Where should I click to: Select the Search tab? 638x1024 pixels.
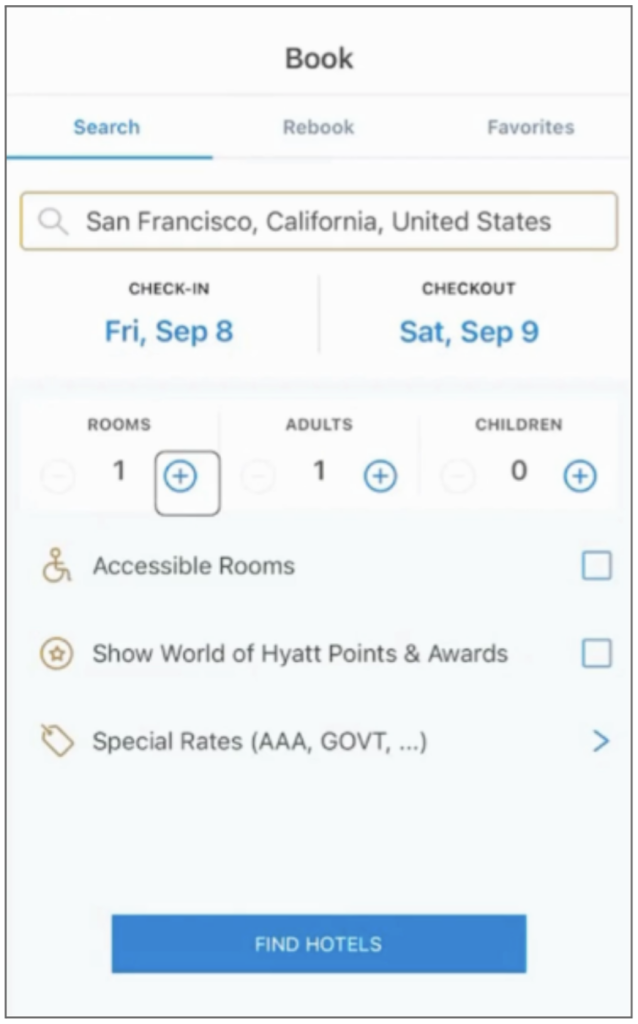coord(106,127)
